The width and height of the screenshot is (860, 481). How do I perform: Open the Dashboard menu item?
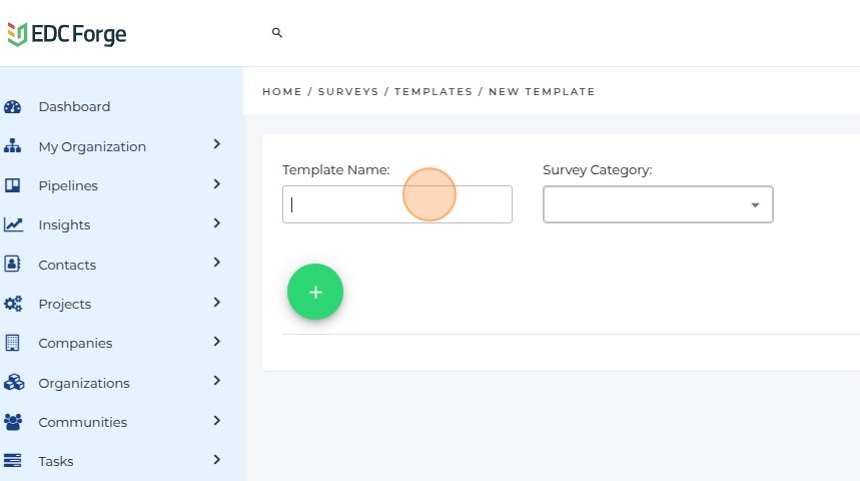(74, 107)
